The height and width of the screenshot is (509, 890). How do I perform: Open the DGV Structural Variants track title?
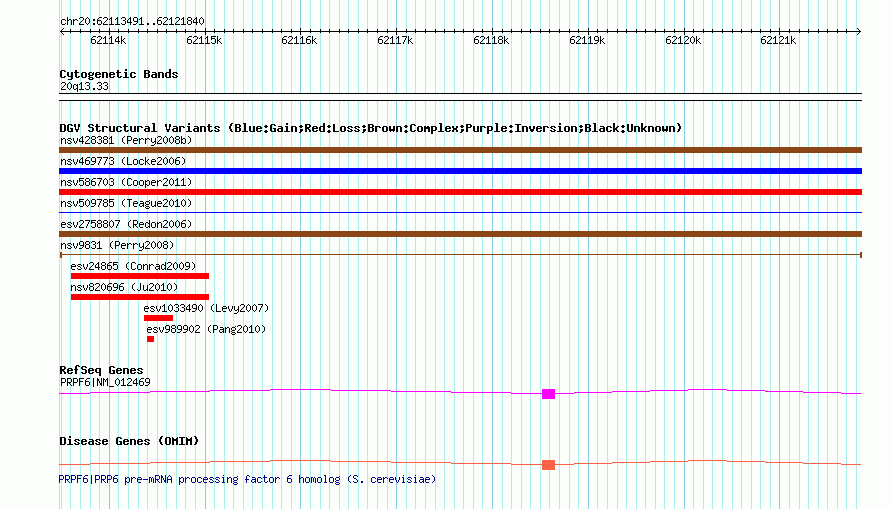coord(371,128)
